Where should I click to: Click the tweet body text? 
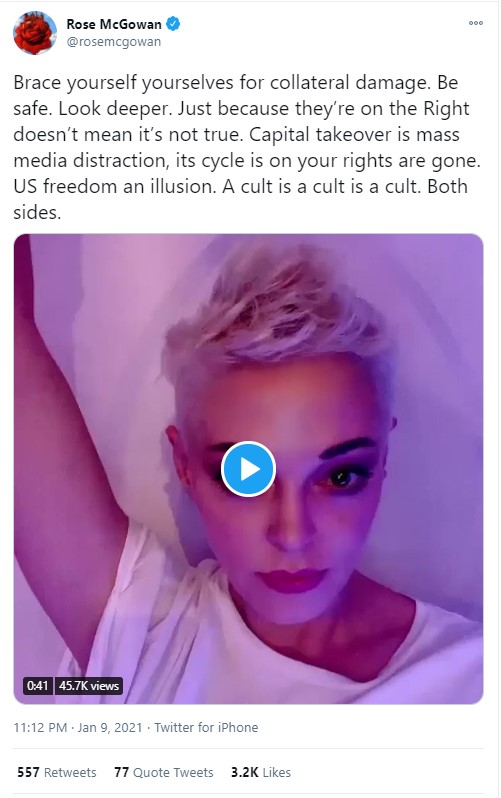click(247, 147)
